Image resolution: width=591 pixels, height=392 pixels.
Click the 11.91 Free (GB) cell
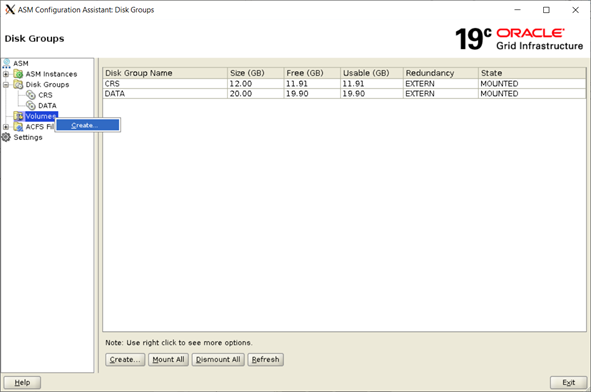pos(312,83)
